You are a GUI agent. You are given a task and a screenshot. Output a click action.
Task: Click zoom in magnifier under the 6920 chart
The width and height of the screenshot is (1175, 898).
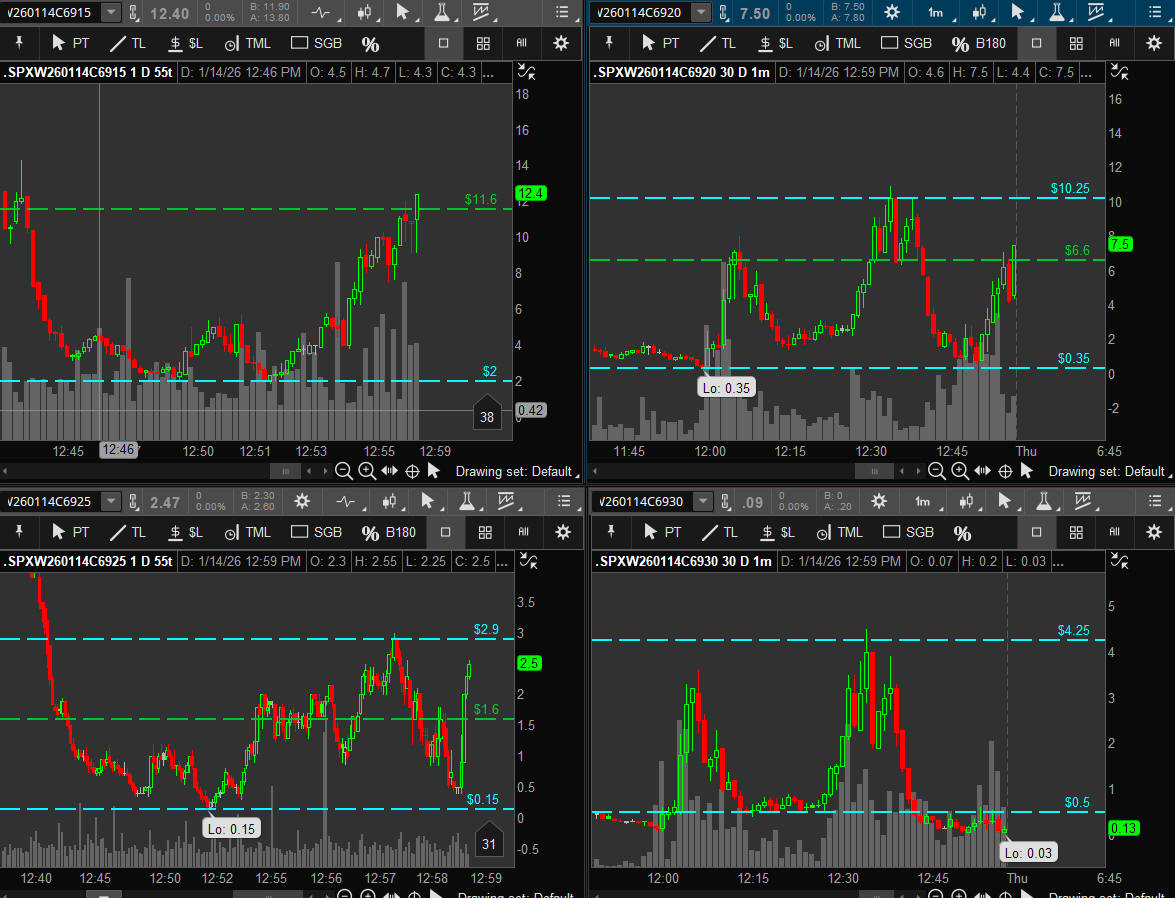960,471
